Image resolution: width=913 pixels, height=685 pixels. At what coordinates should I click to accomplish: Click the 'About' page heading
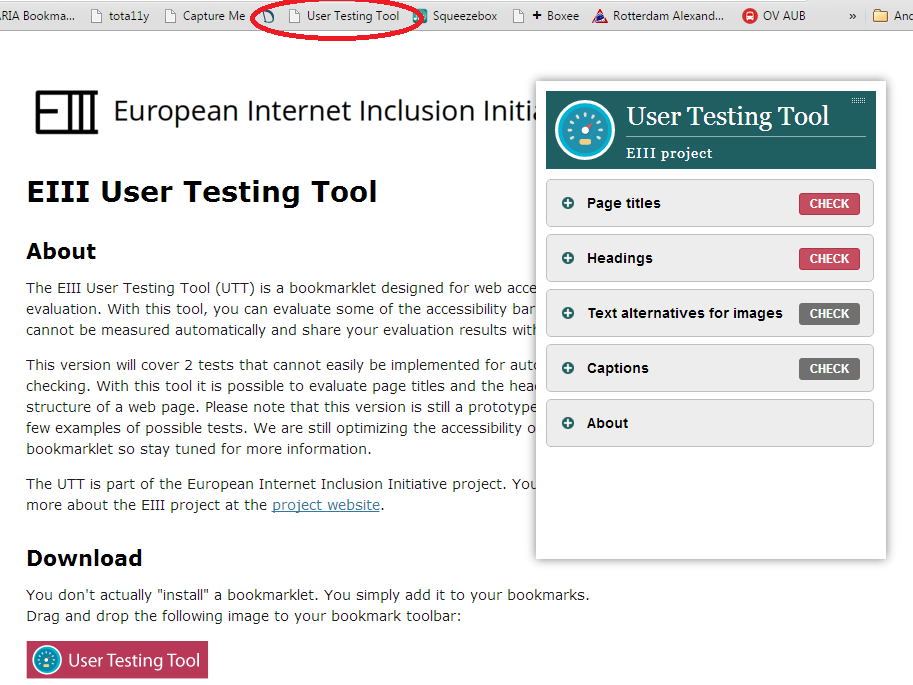pos(61,251)
